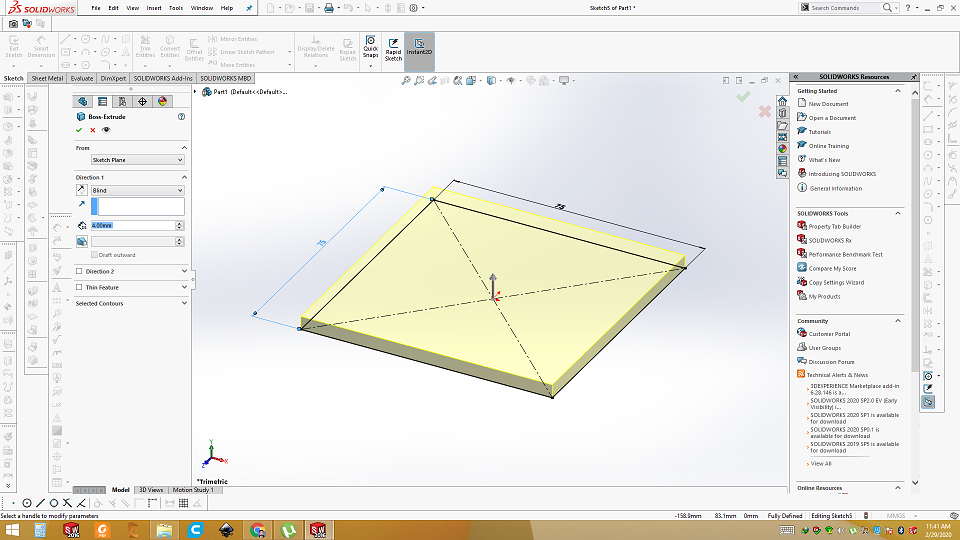Viewport: 960px width, 540px height.
Task: Open Performance Benchmark Test
Action: pyautogui.click(x=846, y=254)
